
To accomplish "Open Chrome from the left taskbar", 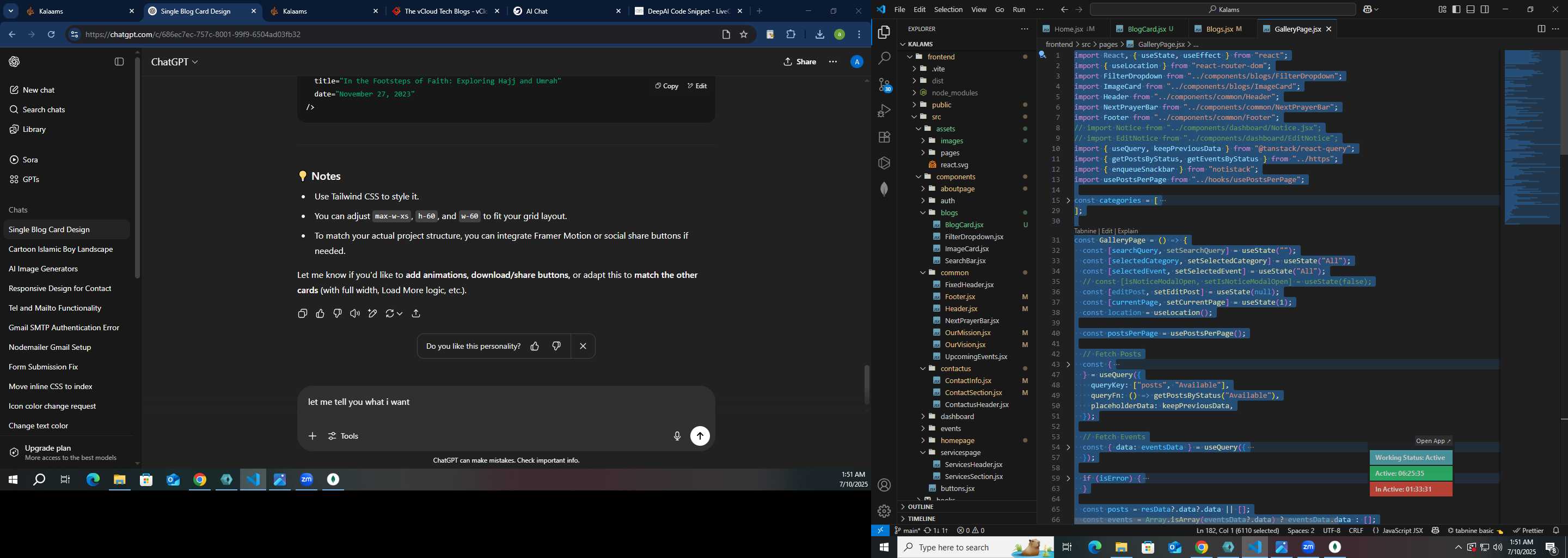I will [x=200, y=480].
